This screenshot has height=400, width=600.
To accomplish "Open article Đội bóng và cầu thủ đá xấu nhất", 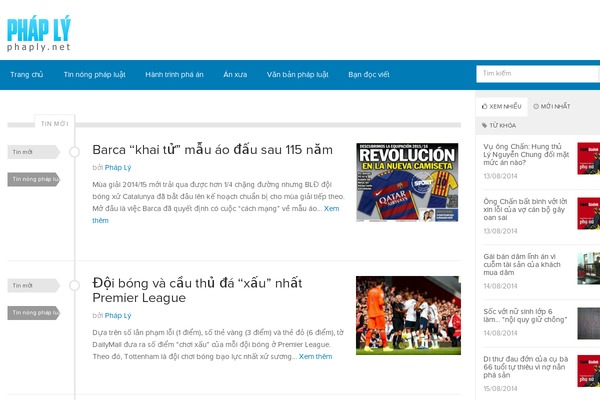I will [197, 290].
